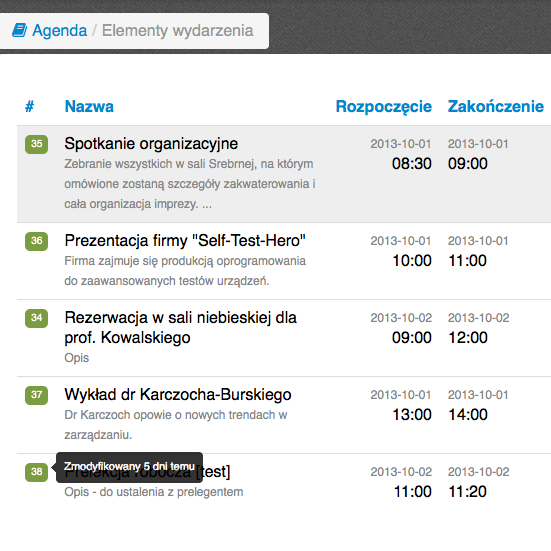This screenshot has height=551, width=551.
Task: Click the 11:20 end time cell
Action: (x=467, y=492)
